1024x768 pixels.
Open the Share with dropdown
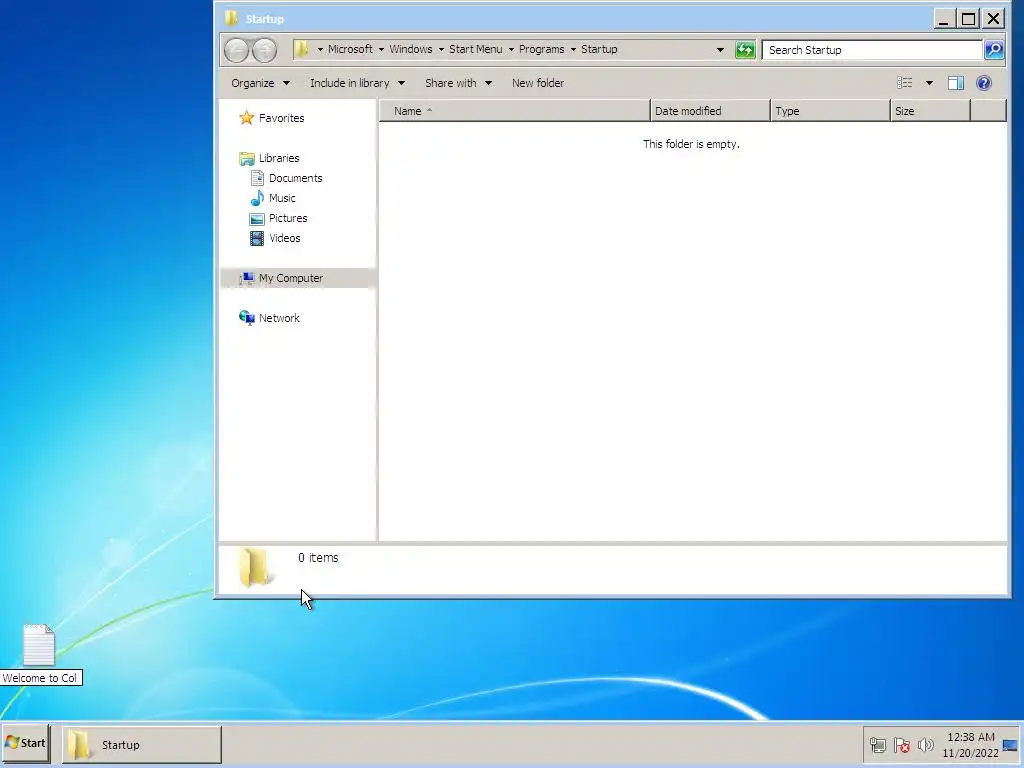tap(458, 83)
